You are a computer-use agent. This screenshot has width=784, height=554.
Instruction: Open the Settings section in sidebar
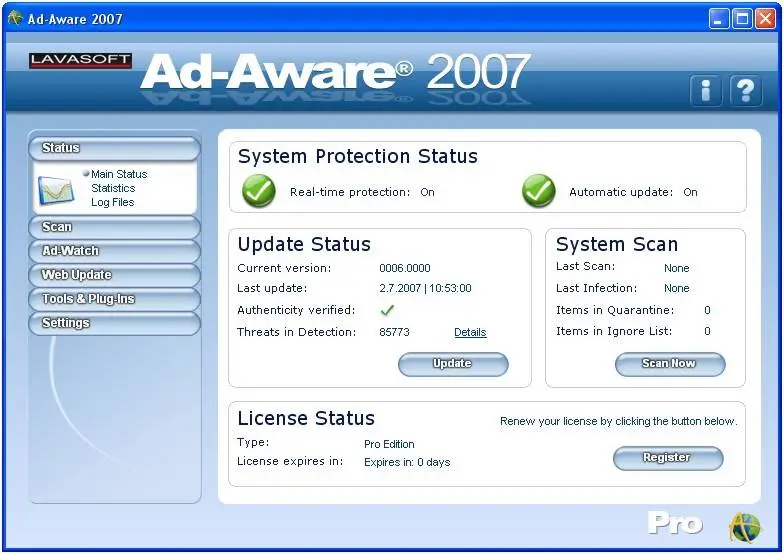click(114, 323)
